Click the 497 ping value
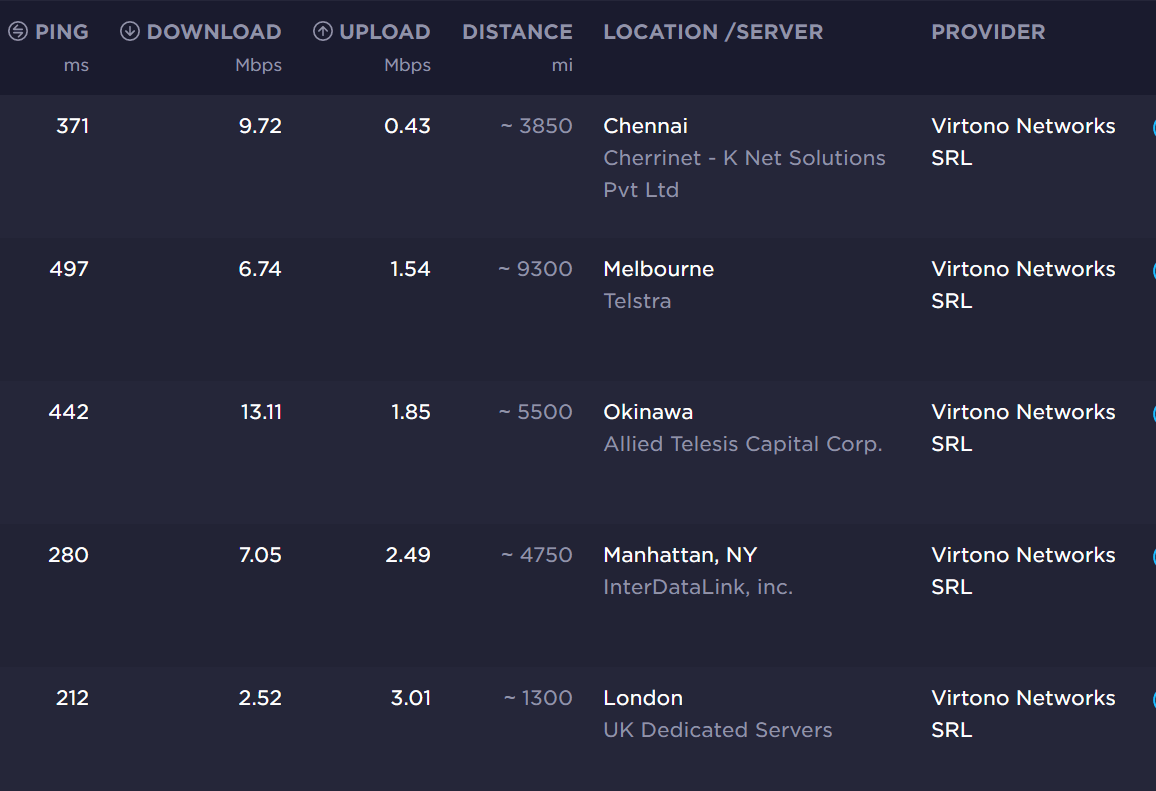The width and height of the screenshot is (1156, 791). [x=69, y=269]
